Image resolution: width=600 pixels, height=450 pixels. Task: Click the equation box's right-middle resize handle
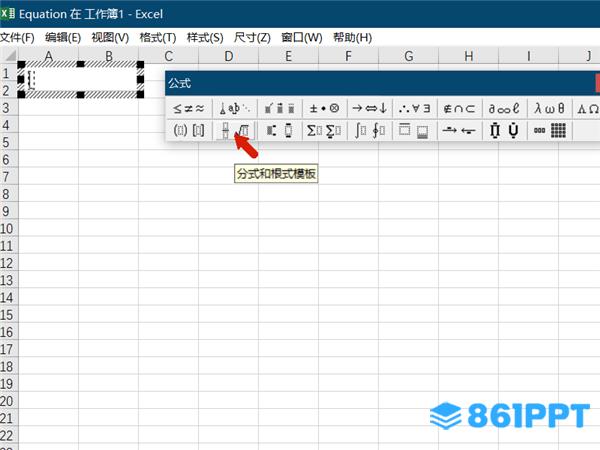point(140,80)
